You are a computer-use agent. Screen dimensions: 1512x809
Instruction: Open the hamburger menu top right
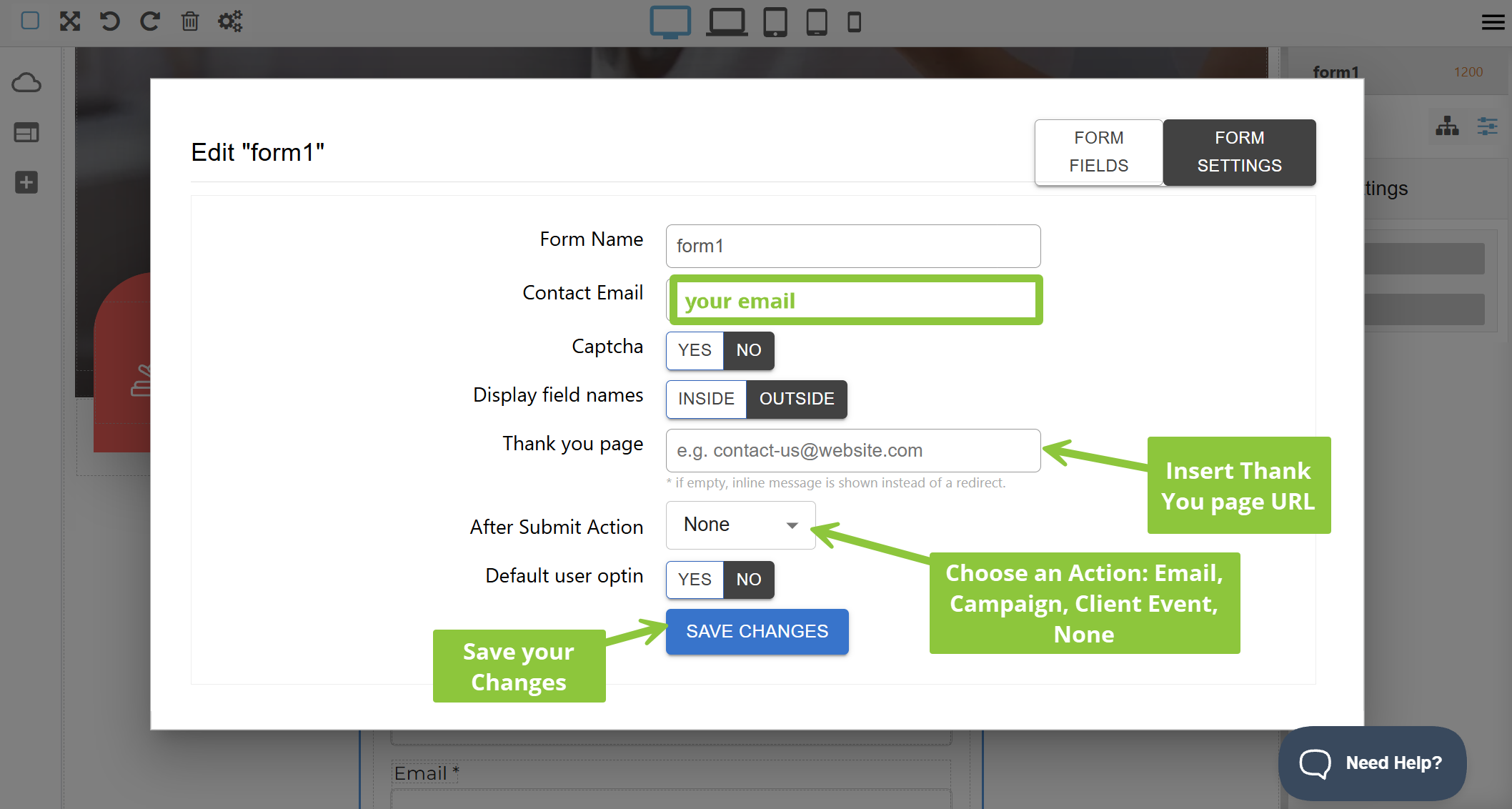(1493, 22)
